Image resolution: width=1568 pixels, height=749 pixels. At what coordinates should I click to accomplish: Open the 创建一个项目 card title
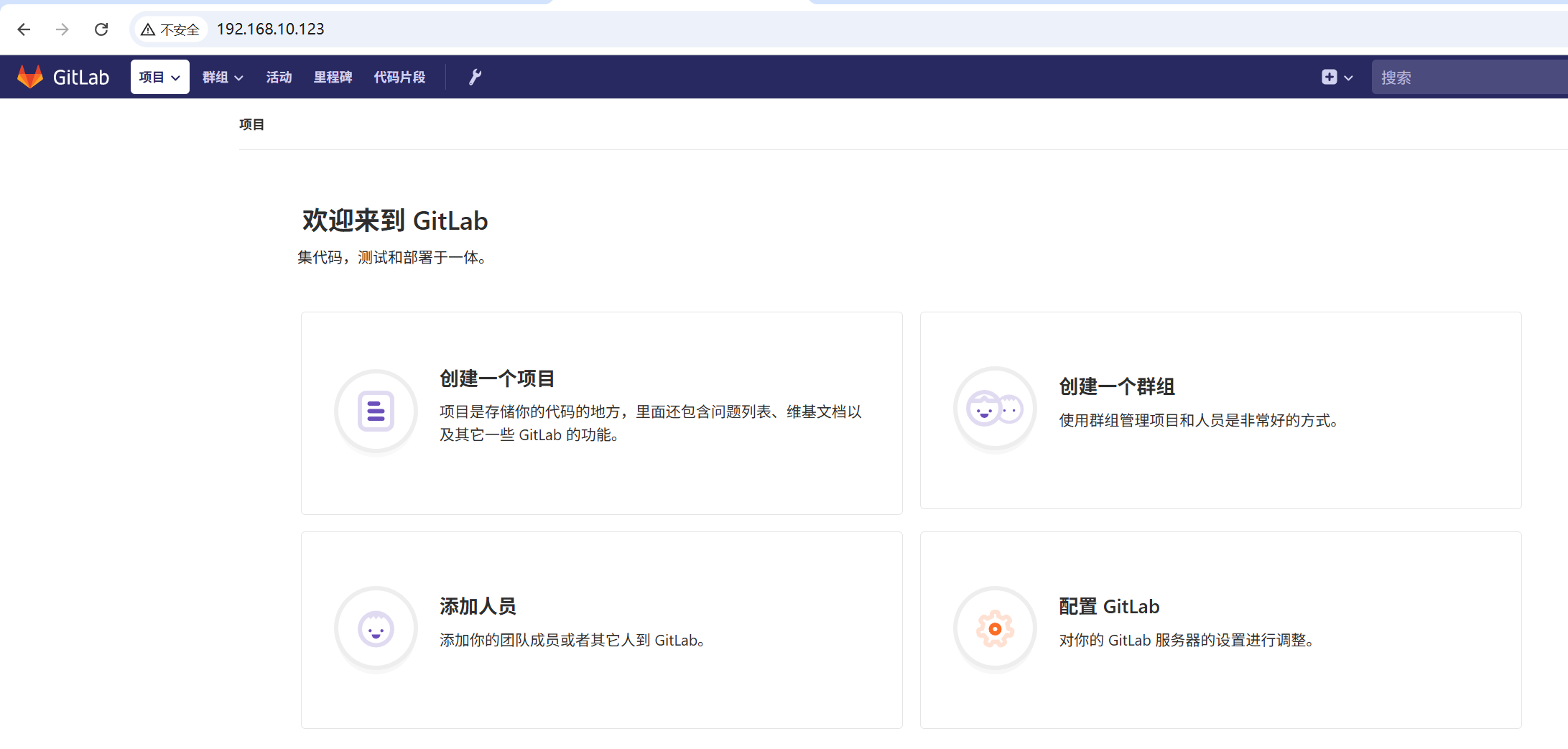pyautogui.click(x=497, y=378)
